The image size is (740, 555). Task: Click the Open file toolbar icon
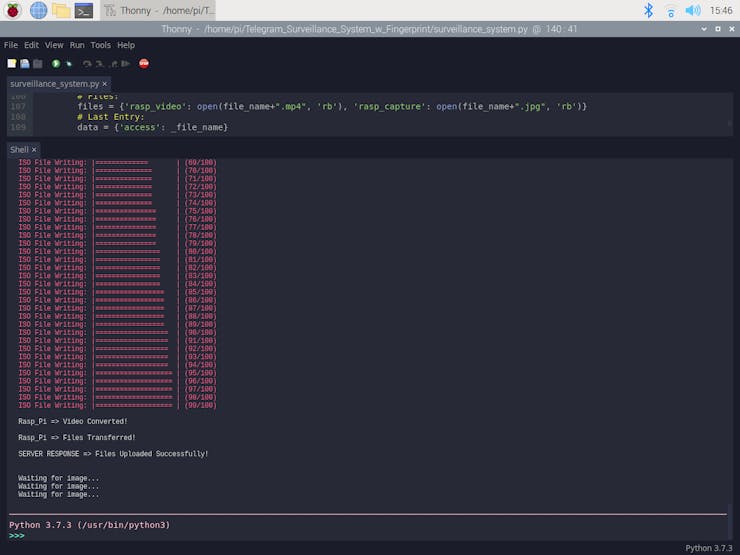click(25, 64)
